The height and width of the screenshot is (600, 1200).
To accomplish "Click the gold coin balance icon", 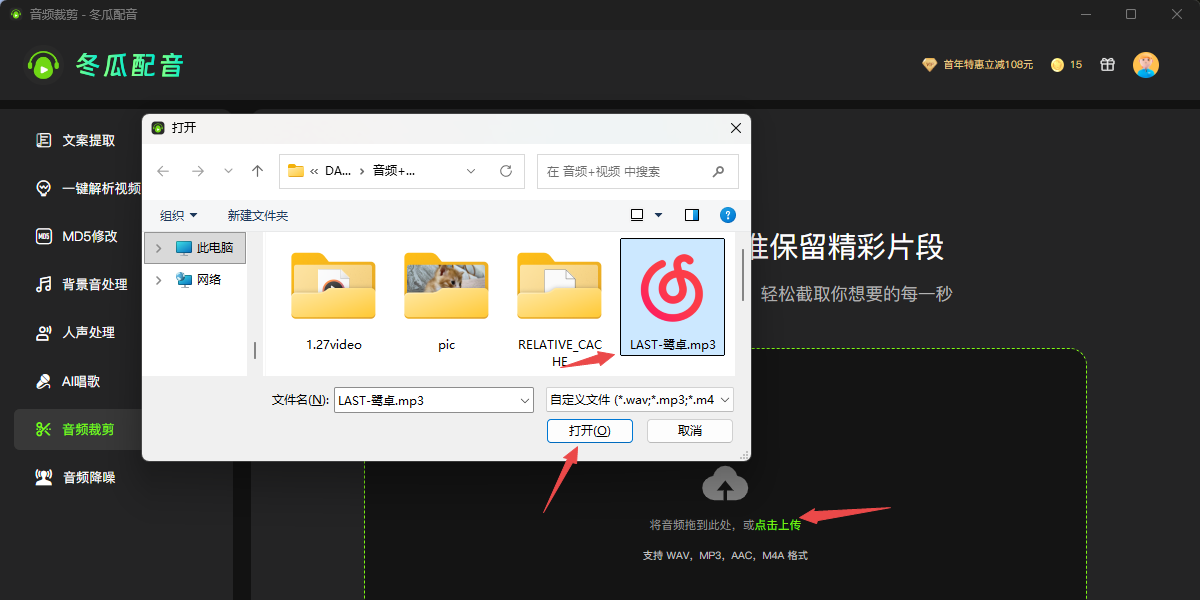I will (x=1057, y=64).
